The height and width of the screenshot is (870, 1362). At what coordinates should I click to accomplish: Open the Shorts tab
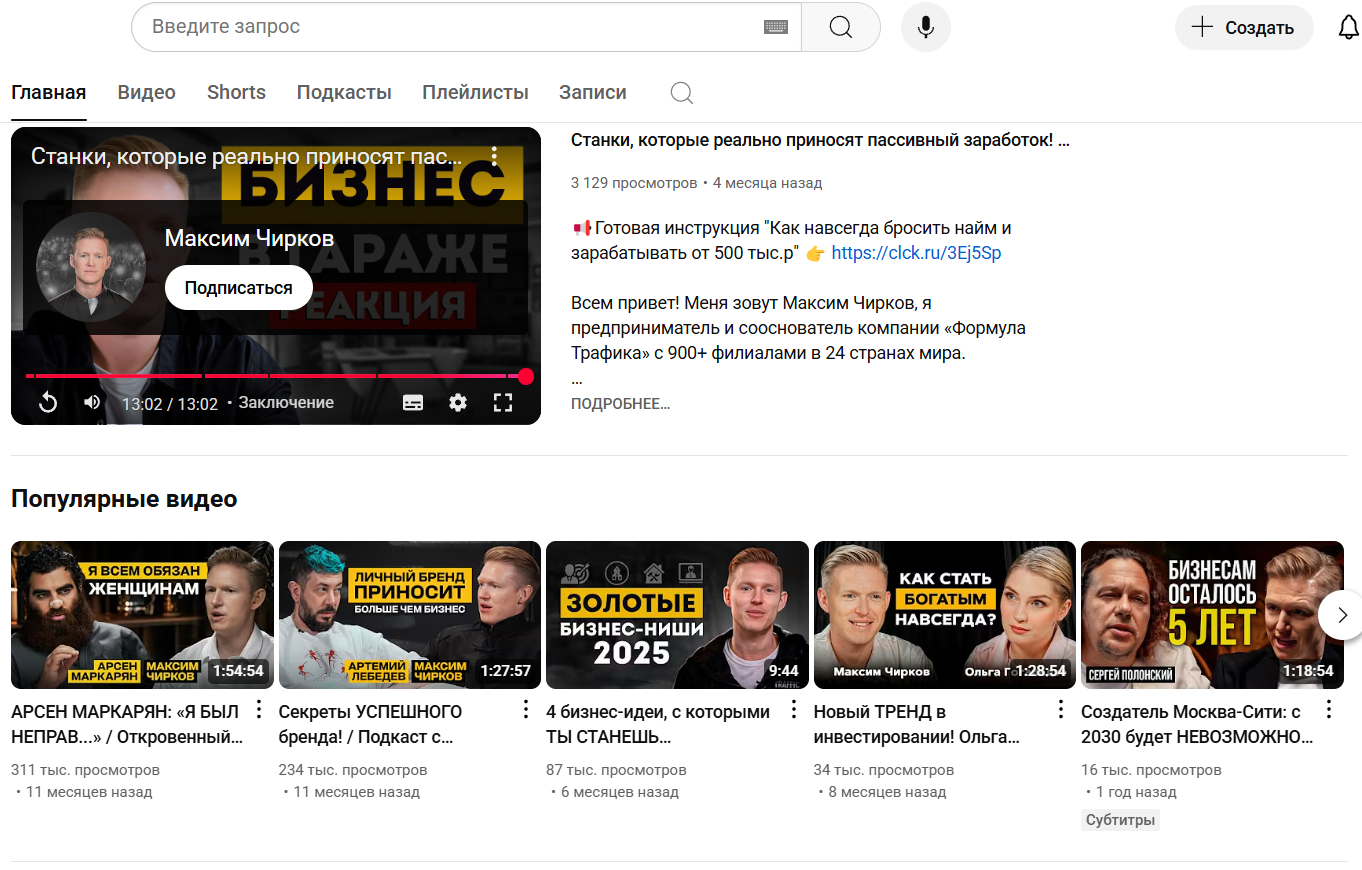pyautogui.click(x=236, y=93)
